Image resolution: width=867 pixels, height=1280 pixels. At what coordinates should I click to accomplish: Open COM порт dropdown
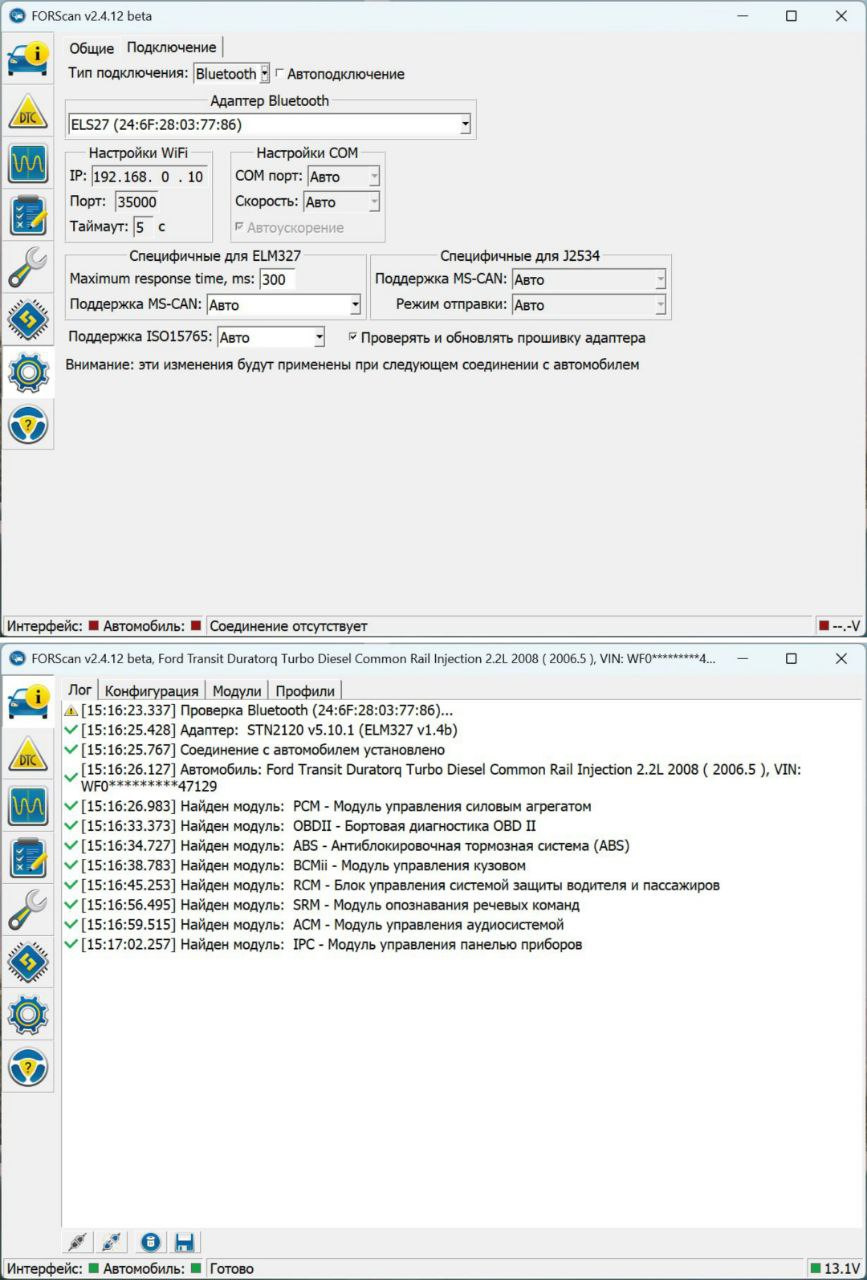pos(343,177)
